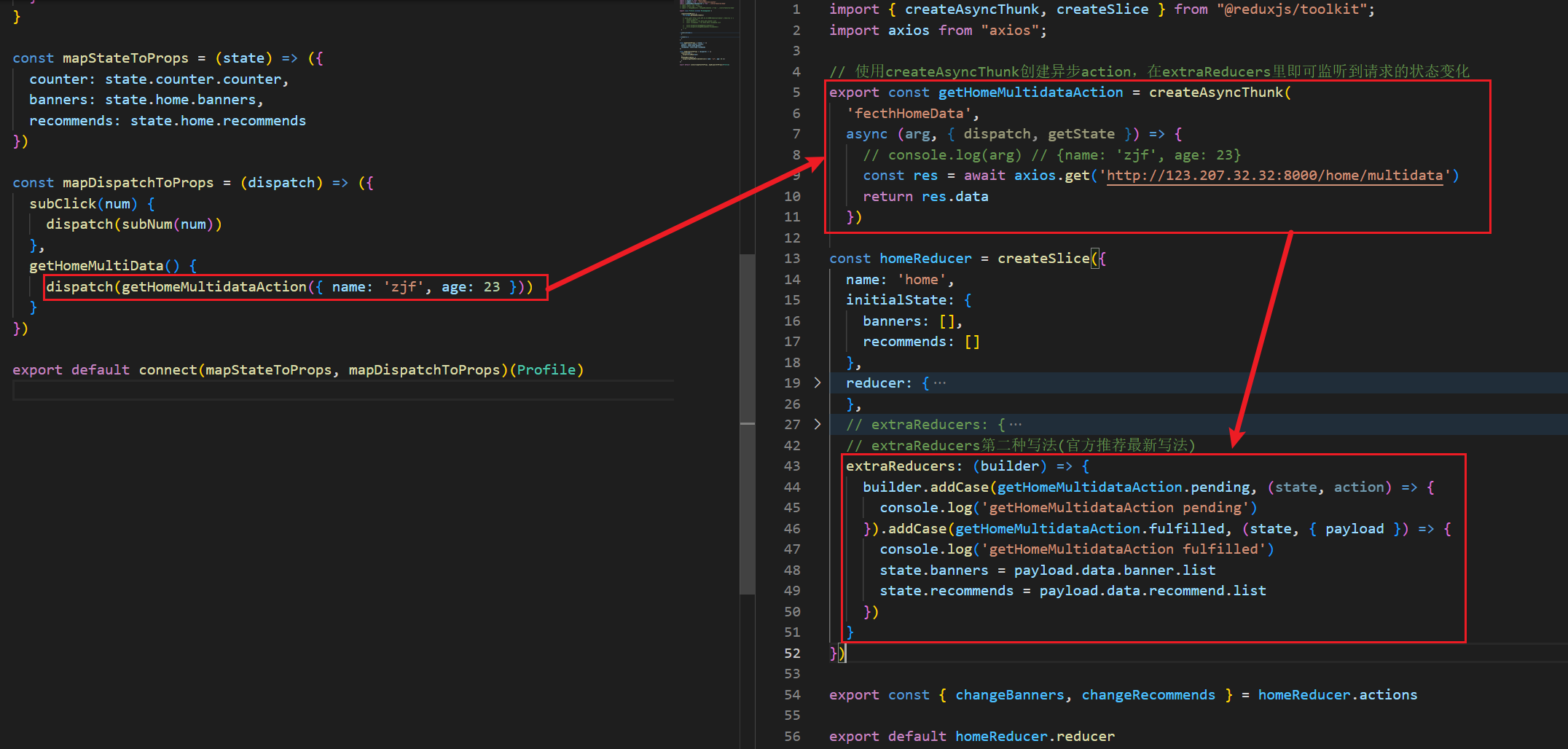The width and height of the screenshot is (1568, 749).
Task: Click the 'fecthHomeData' string
Action: click(x=909, y=114)
